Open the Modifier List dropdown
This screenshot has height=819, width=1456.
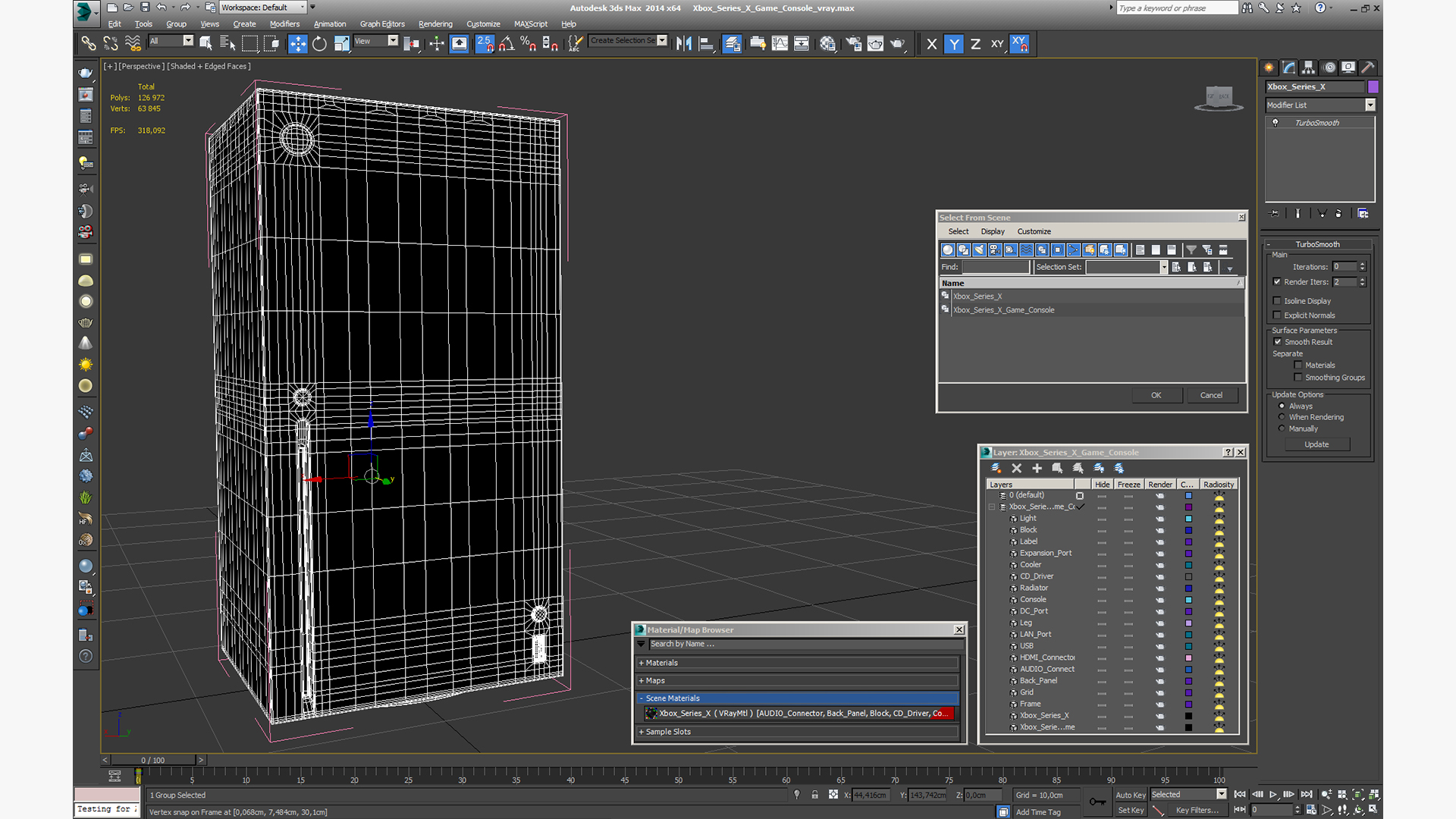(1370, 105)
